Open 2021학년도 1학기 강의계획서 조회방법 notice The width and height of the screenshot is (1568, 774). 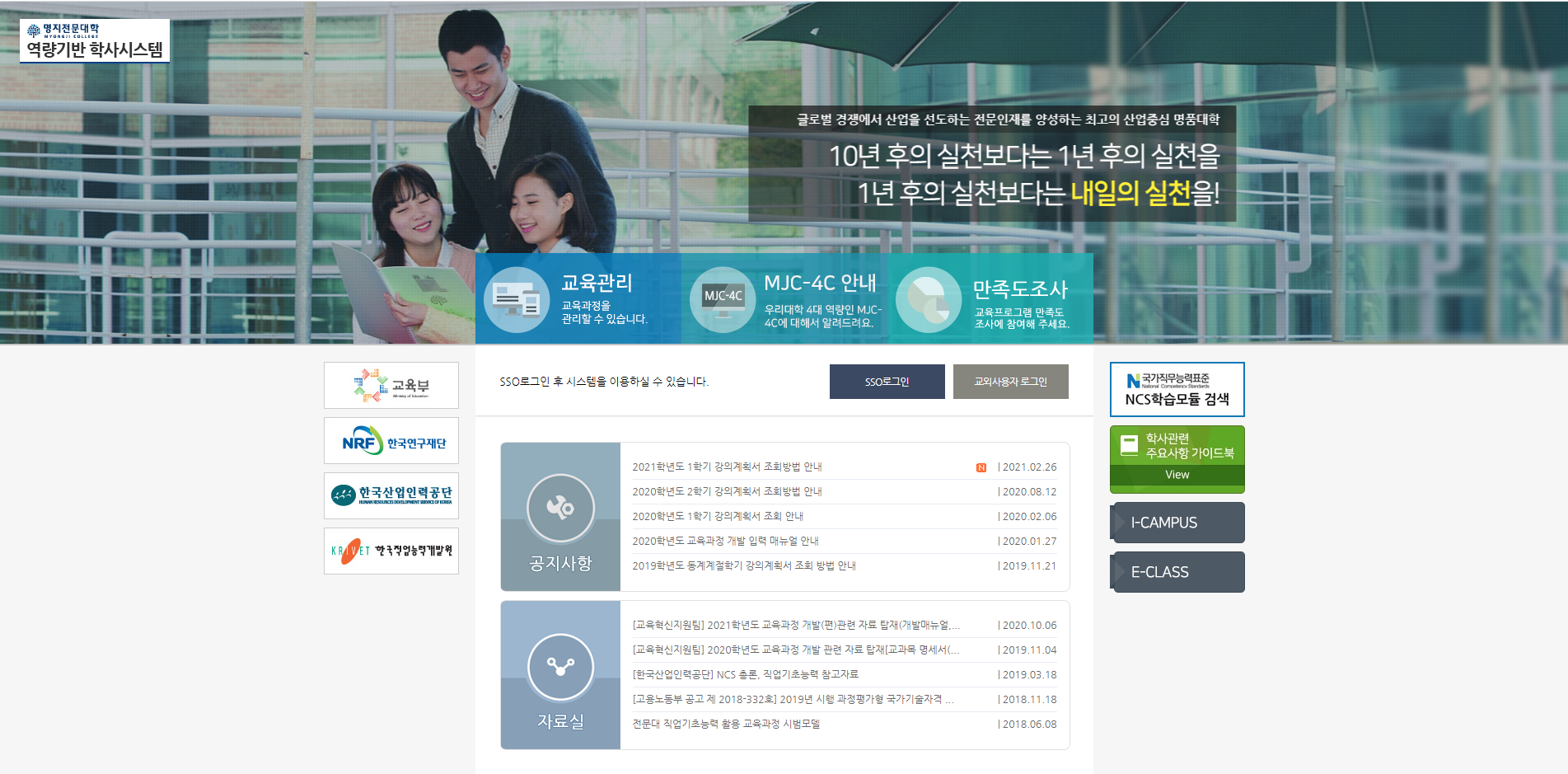click(727, 467)
